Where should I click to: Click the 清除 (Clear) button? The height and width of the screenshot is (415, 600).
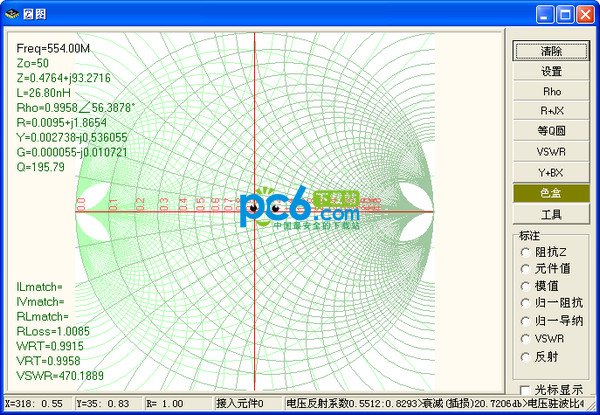[551, 51]
